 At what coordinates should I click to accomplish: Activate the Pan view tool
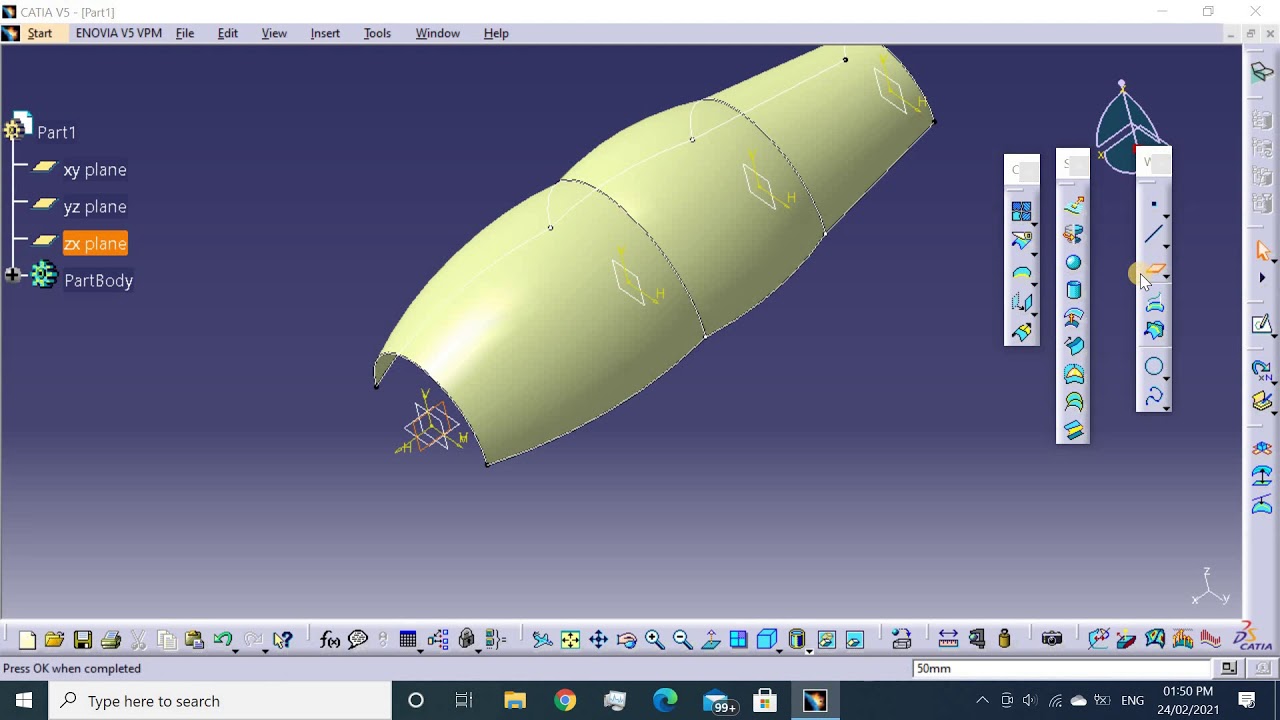pyautogui.click(x=598, y=640)
